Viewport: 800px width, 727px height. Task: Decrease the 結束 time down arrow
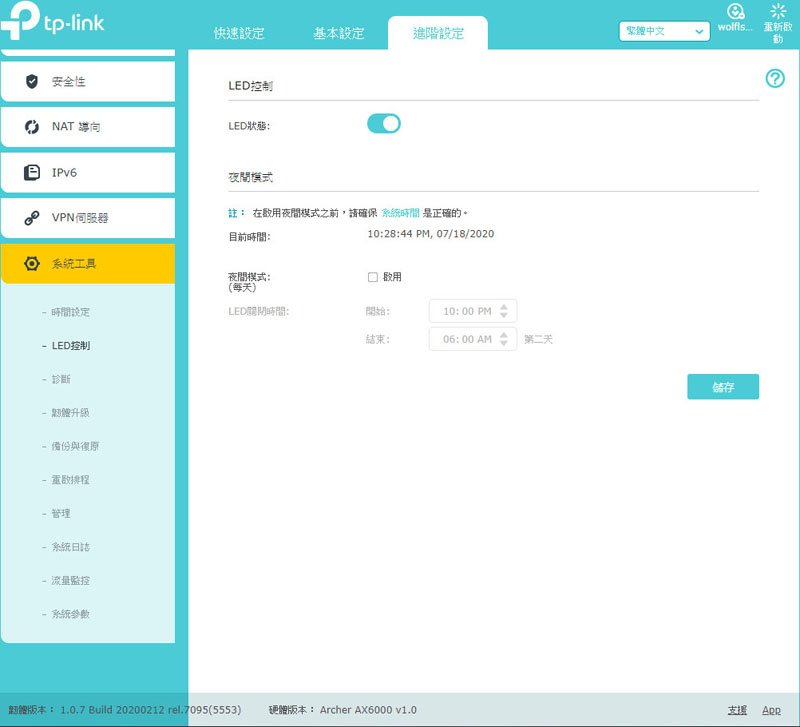coord(504,343)
